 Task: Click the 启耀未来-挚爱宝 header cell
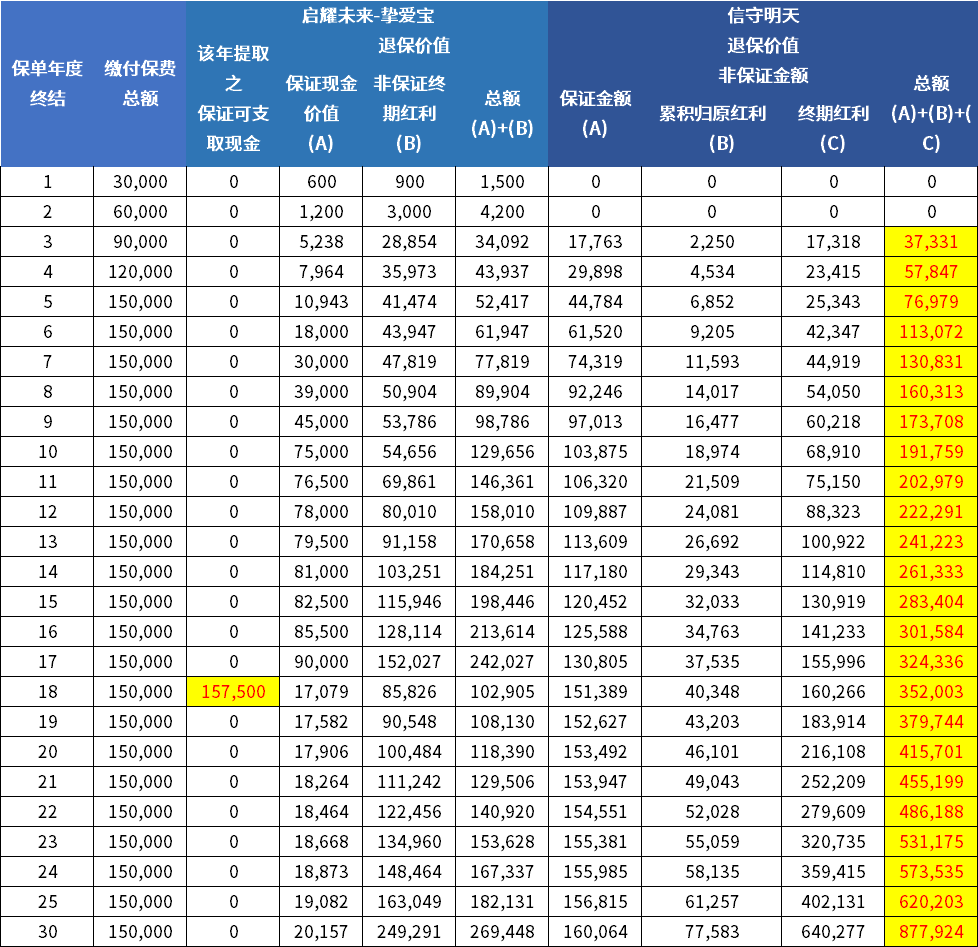tap(367, 16)
